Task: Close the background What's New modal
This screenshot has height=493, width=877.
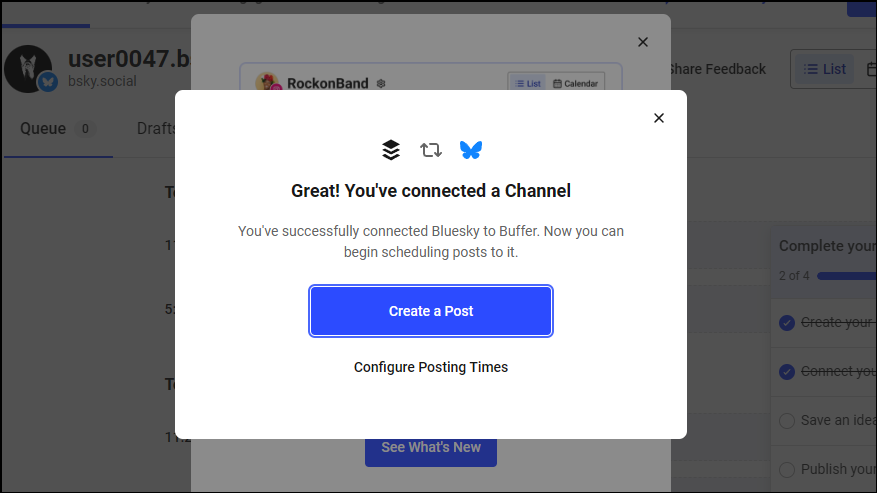Action: 643,42
